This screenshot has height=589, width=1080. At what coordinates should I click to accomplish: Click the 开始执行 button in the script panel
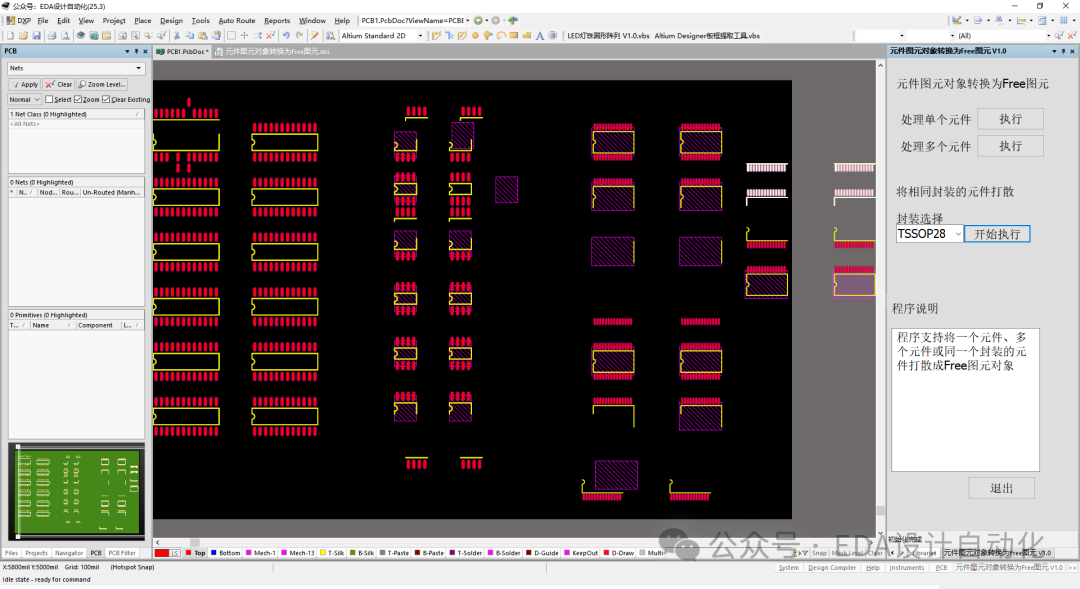point(996,233)
